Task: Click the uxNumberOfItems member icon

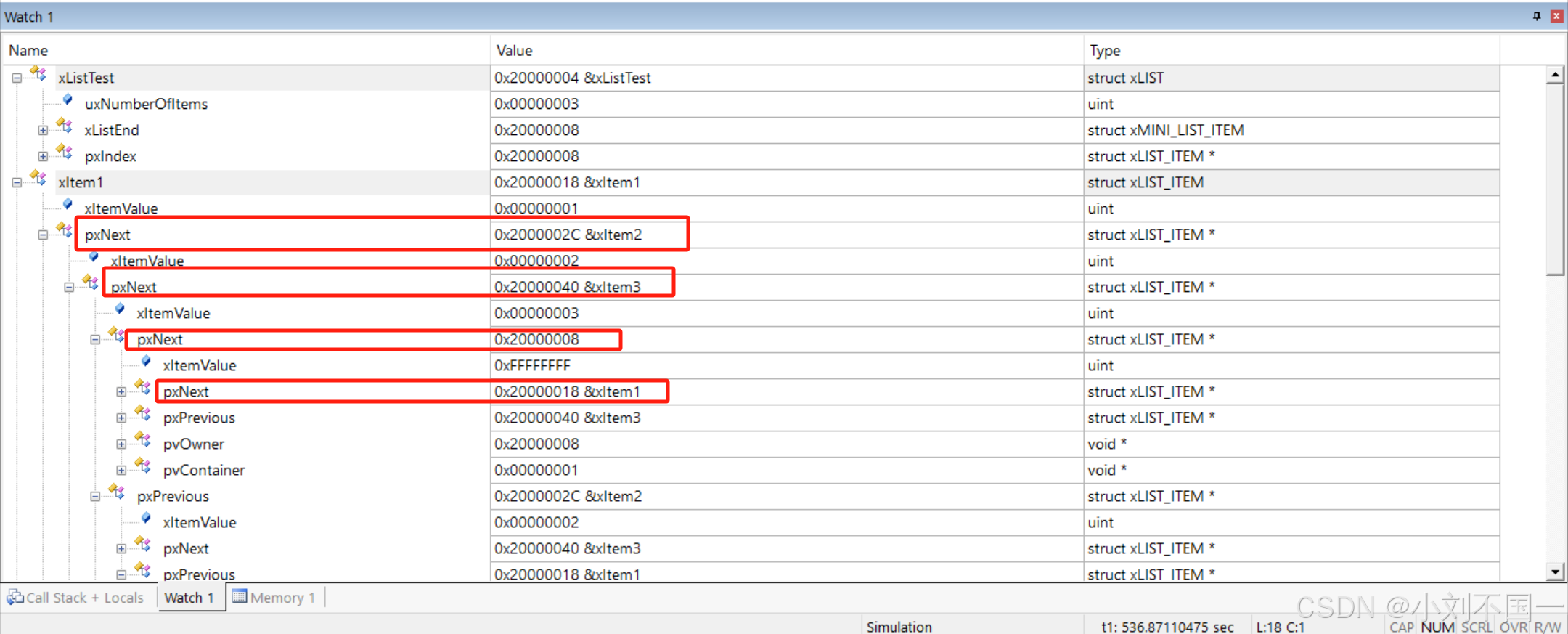Action: 68,100
